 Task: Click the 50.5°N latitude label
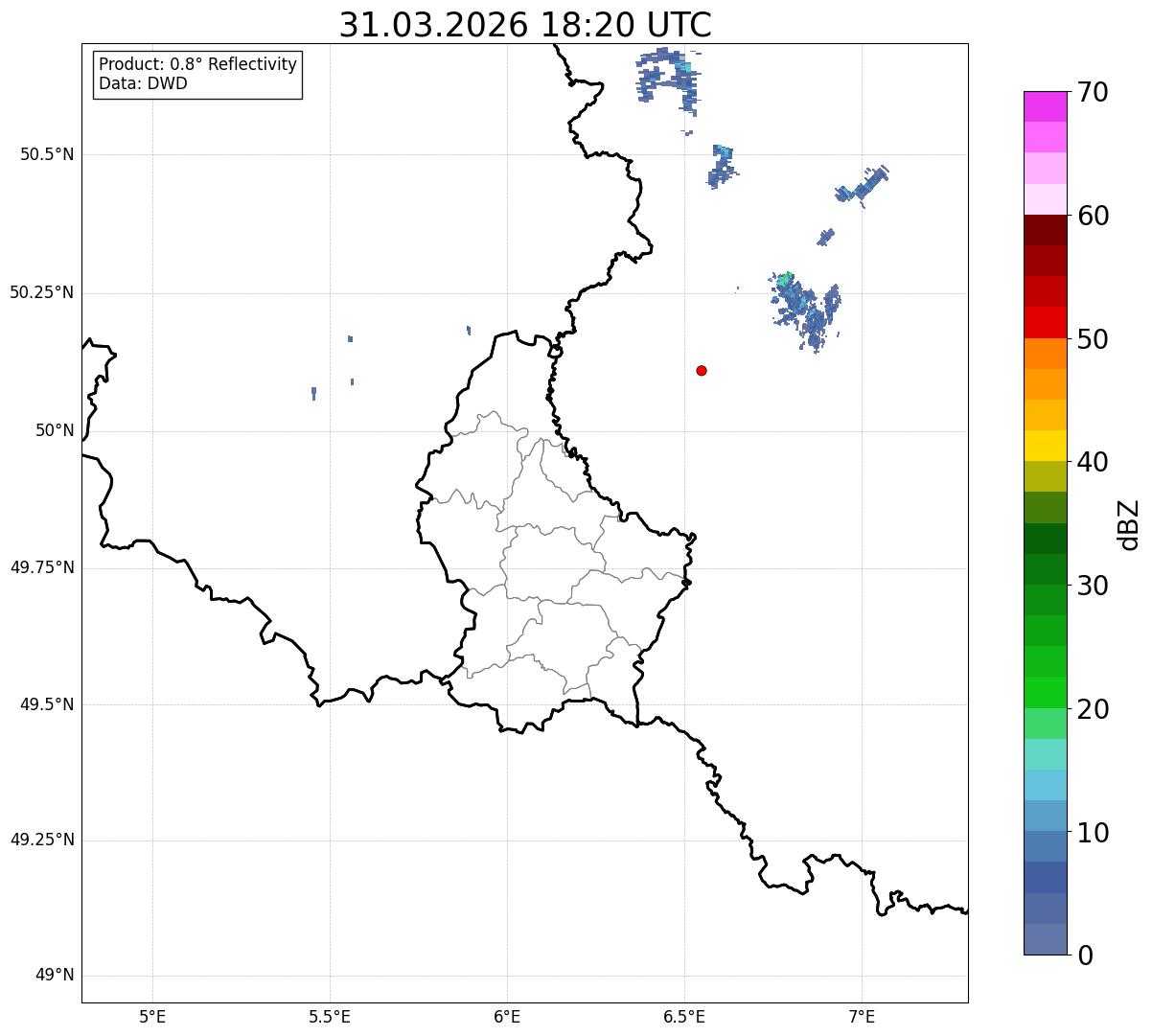click(47, 154)
